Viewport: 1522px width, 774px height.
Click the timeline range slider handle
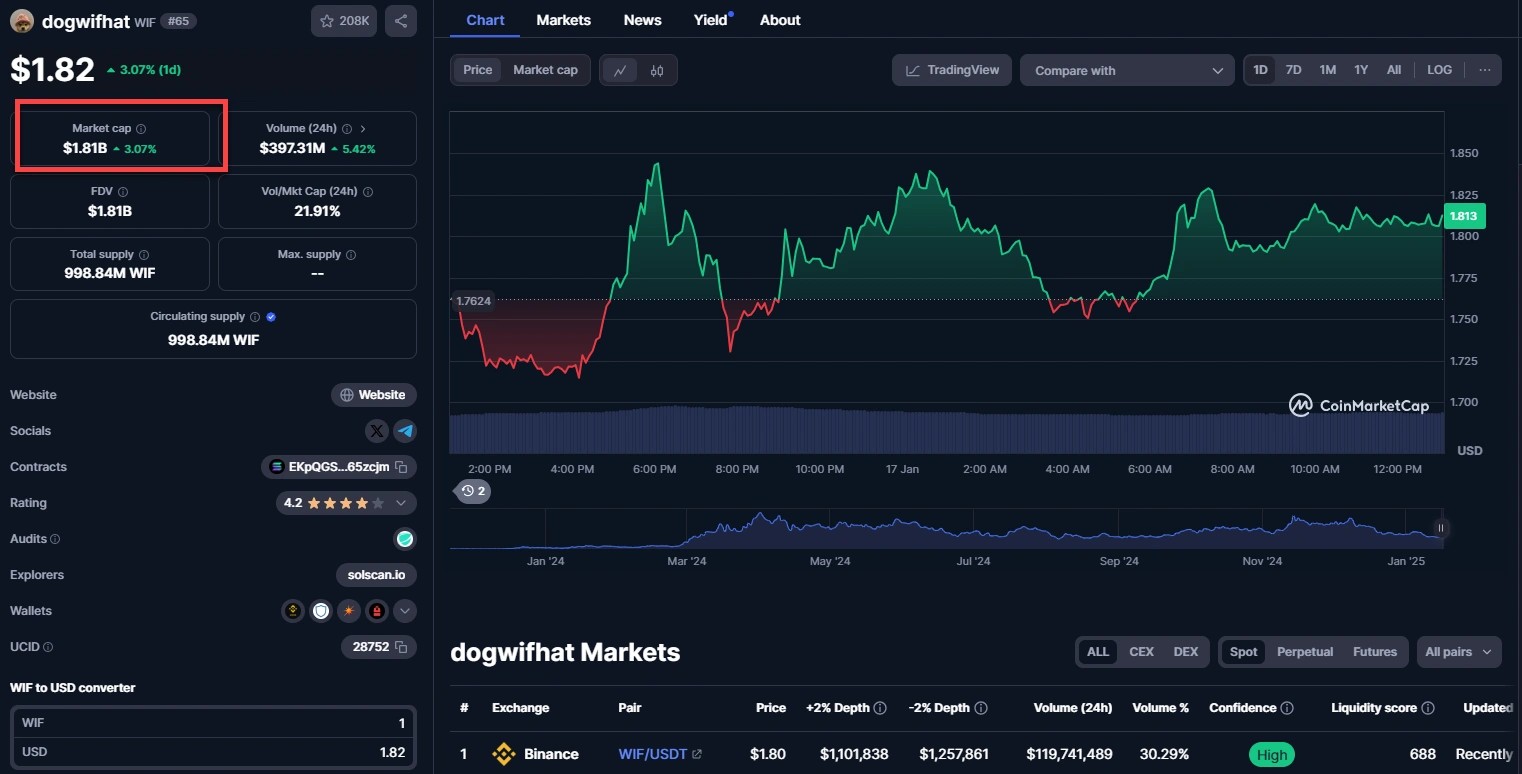tap(1441, 528)
